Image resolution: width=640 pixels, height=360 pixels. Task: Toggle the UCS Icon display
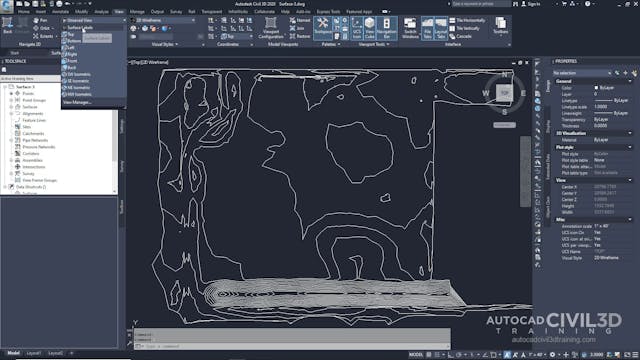pos(357,28)
